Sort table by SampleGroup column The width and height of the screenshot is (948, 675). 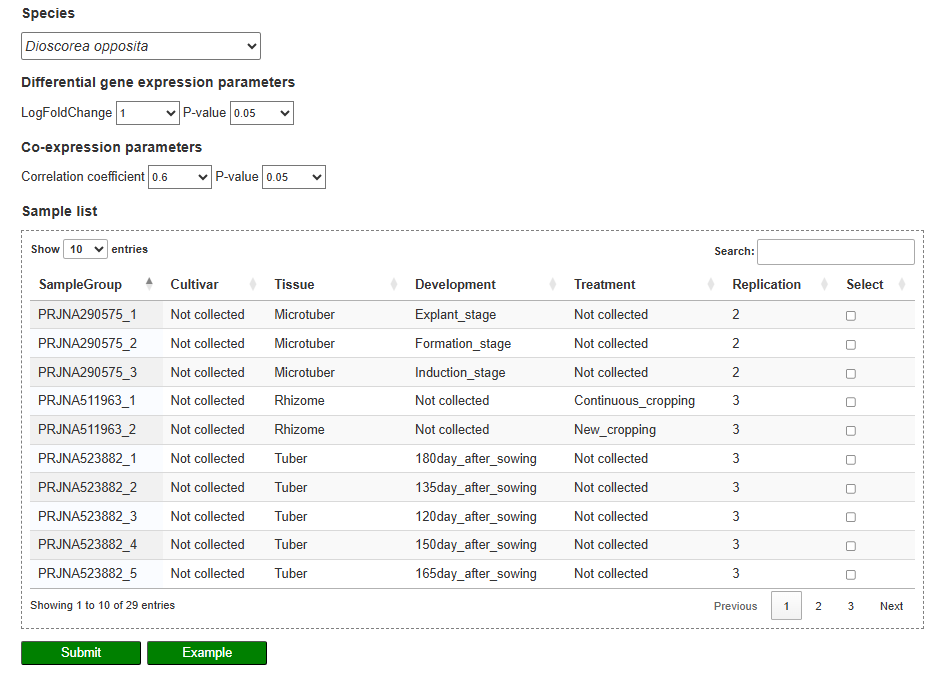point(80,285)
